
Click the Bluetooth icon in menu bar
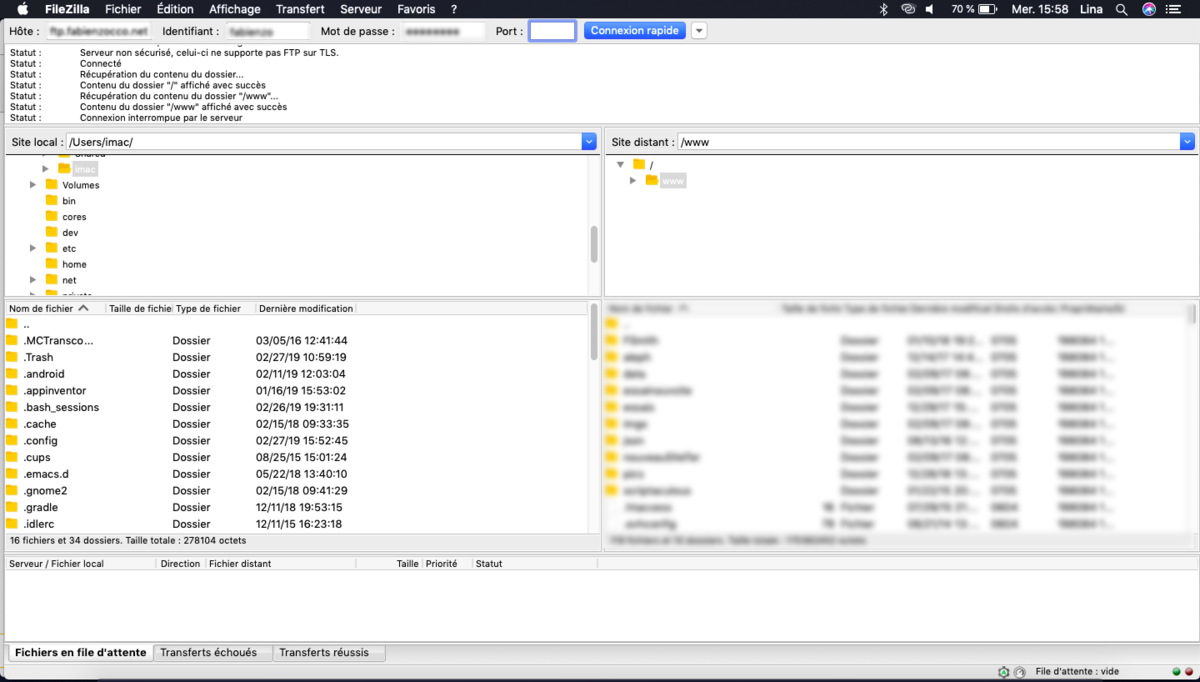(x=883, y=9)
